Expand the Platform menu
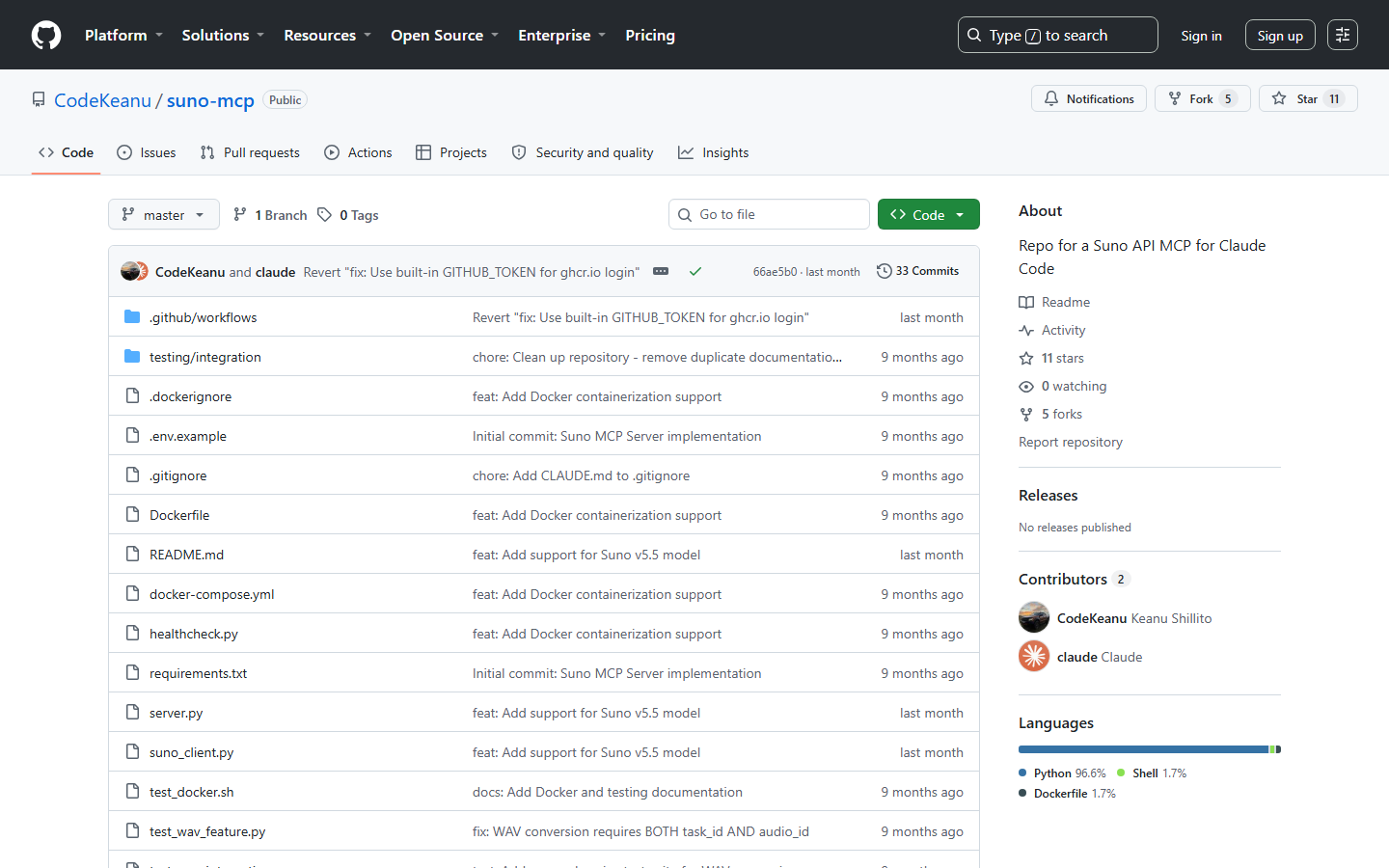Image resolution: width=1389 pixels, height=868 pixels. coord(123,35)
